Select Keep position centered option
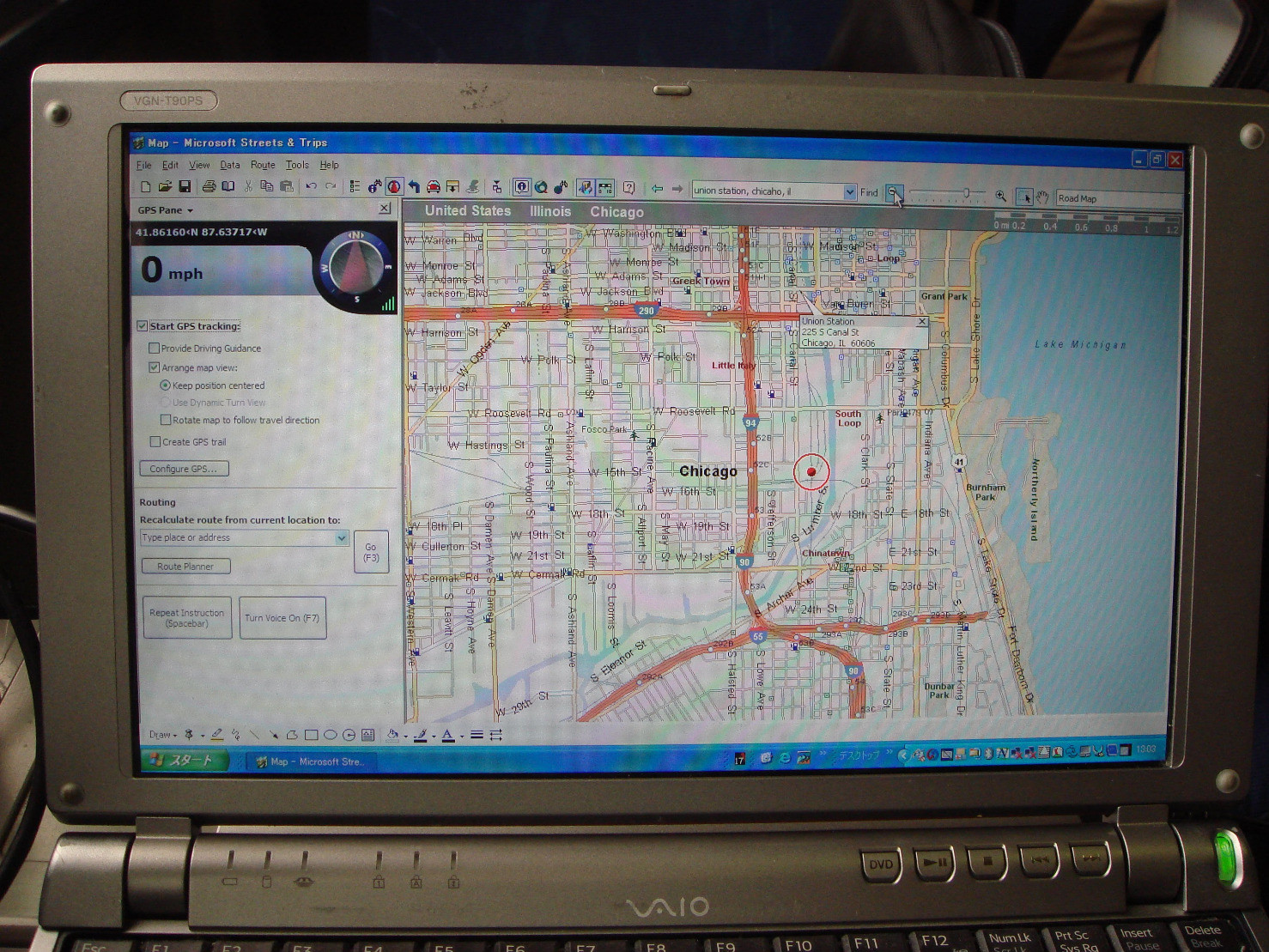Viewport: 1269px width, 952px height. coord(165,385)
